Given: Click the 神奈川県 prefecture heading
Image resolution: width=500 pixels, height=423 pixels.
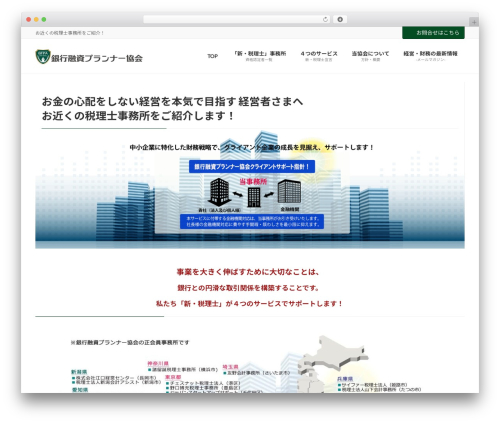Looking at the screenshot, I should pos(158,364).
